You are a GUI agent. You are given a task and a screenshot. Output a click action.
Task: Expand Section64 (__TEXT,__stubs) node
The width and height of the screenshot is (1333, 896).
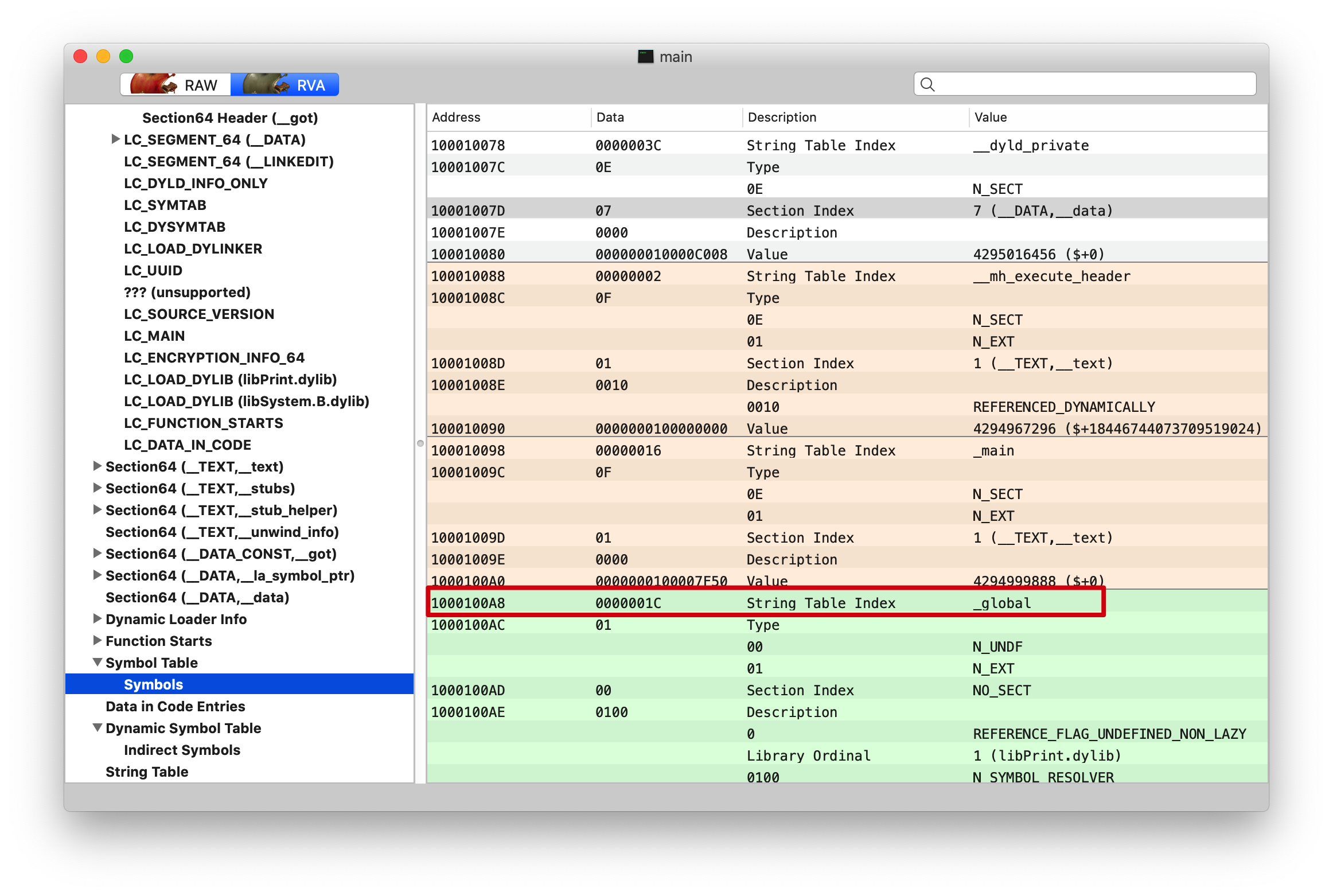click(97, 488)
